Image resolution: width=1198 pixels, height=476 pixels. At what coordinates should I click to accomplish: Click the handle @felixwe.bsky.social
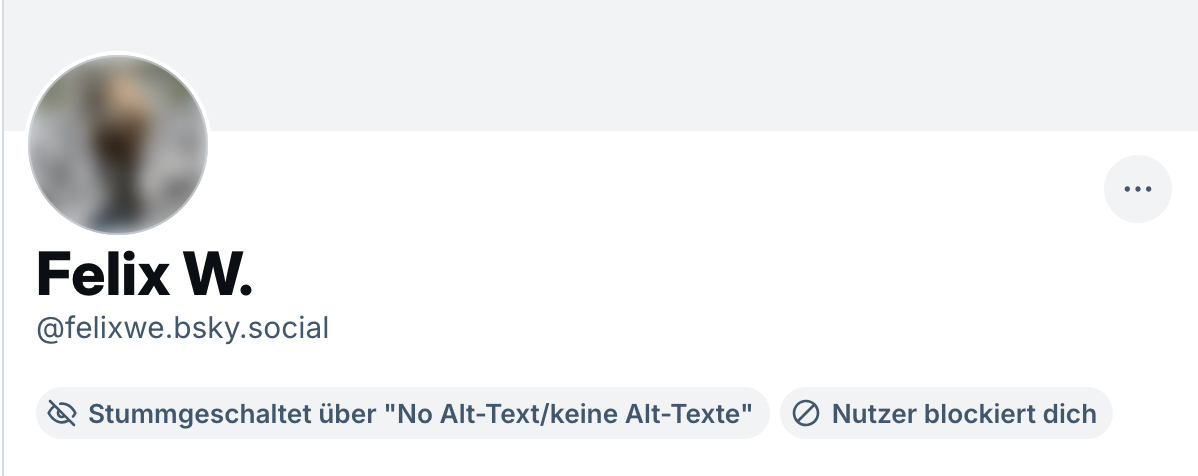click(x=183, y=328)
